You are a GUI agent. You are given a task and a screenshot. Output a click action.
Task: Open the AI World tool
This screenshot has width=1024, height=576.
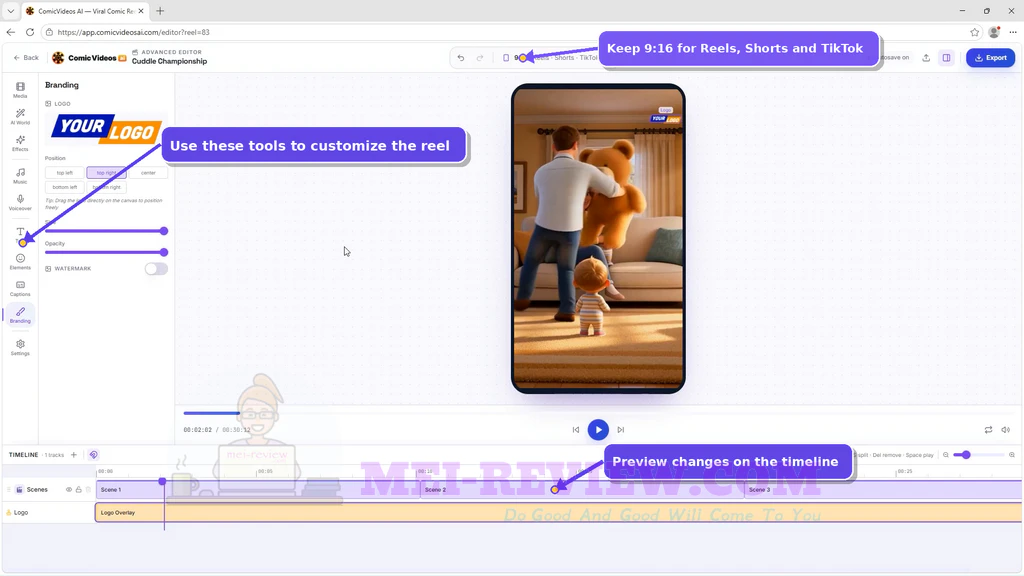click(x=20, y=117)
